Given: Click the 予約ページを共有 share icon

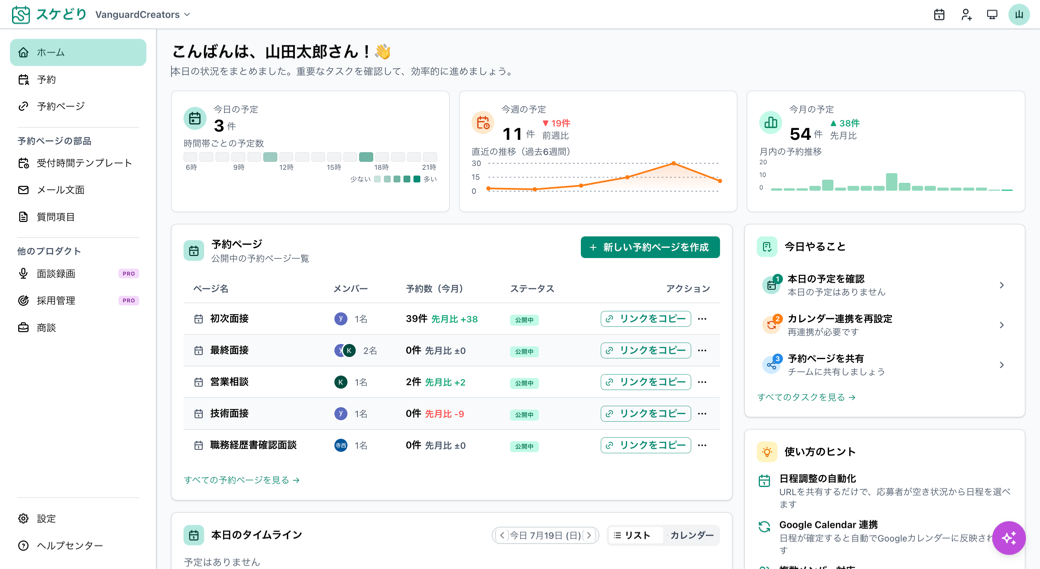Looking at the screenshot, I should click(x=771, y=365).
